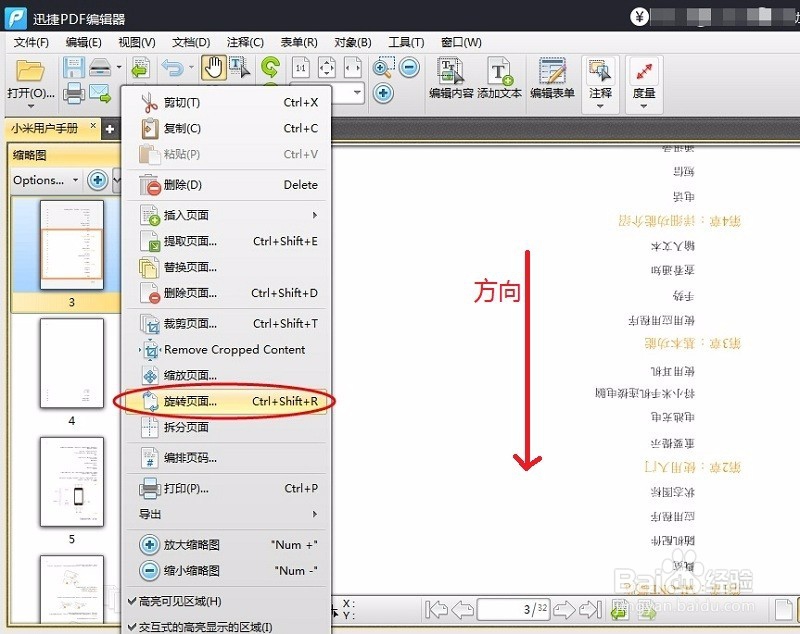Open the 编辑内容 edit content tool

click(x=451, y=79)
